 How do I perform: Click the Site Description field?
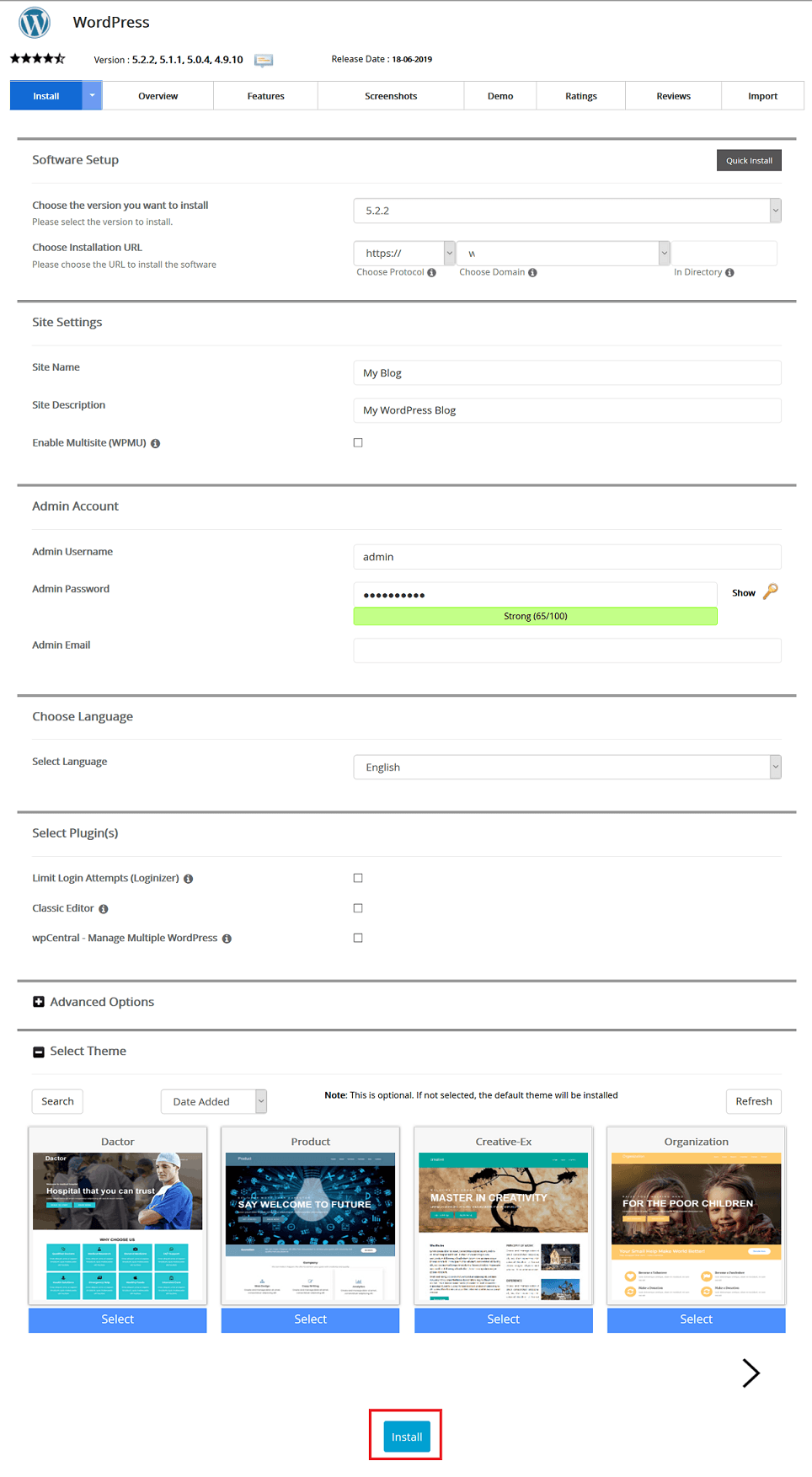pyautogui.click(x=567, y=410)
